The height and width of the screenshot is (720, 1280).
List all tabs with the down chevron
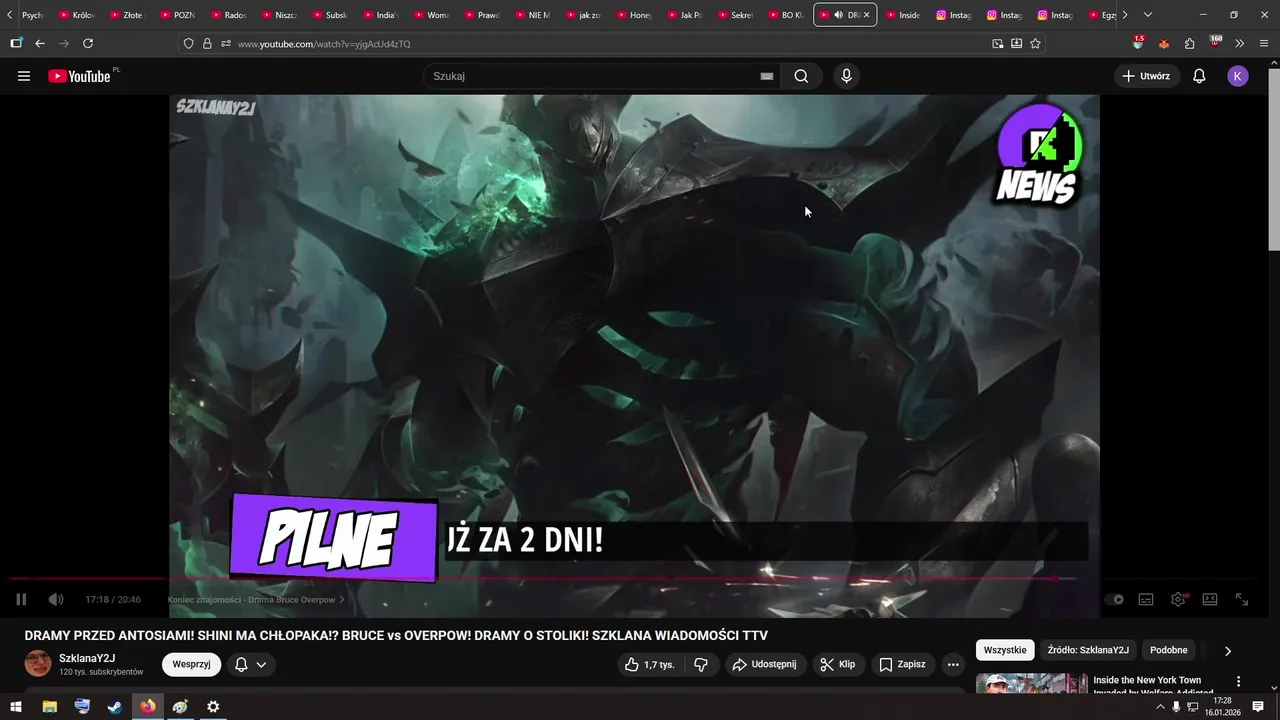click(1148, 15)
